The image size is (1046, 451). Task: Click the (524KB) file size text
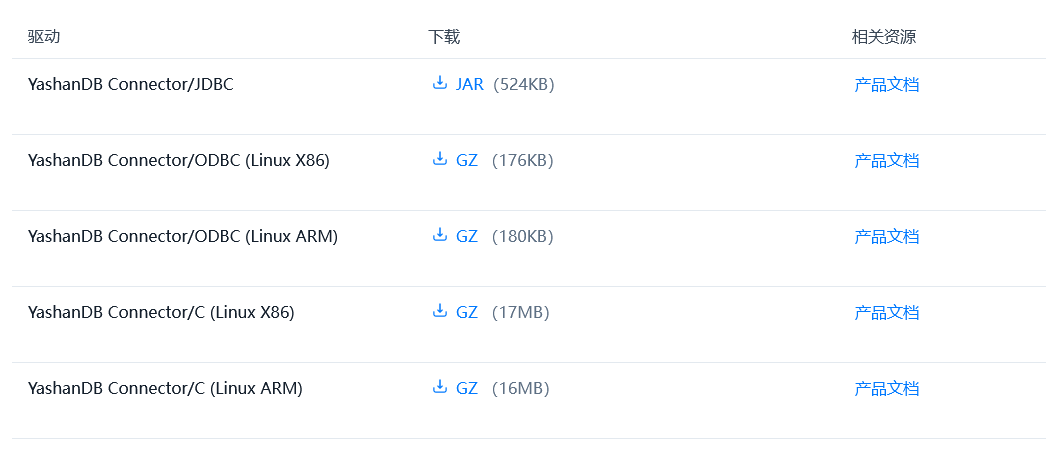click(x=523, y=85)
